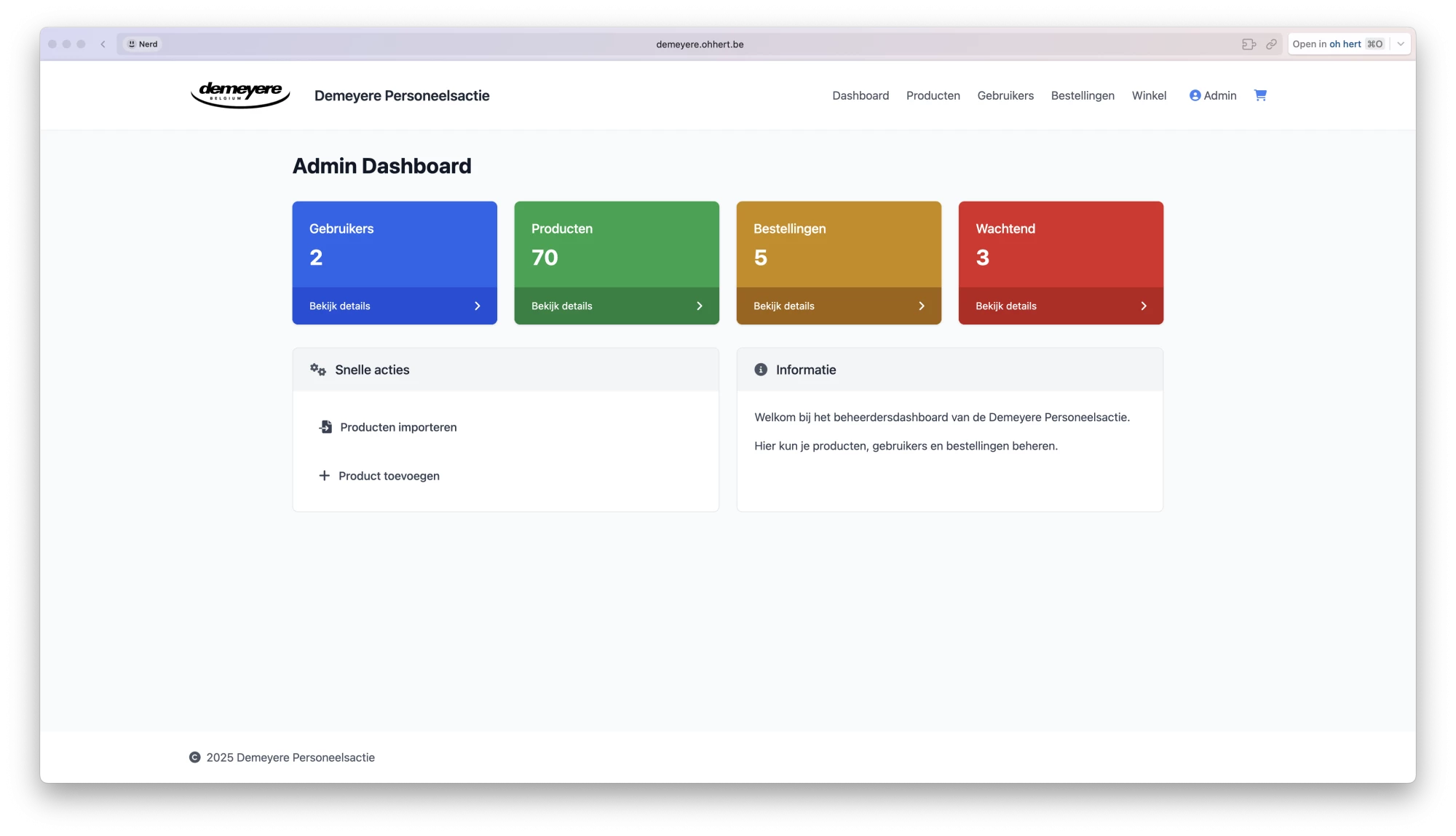This screenshot has width=1456, height=836.
Task: Expand Wachtend card details chevron
Action: [1144, 306]
